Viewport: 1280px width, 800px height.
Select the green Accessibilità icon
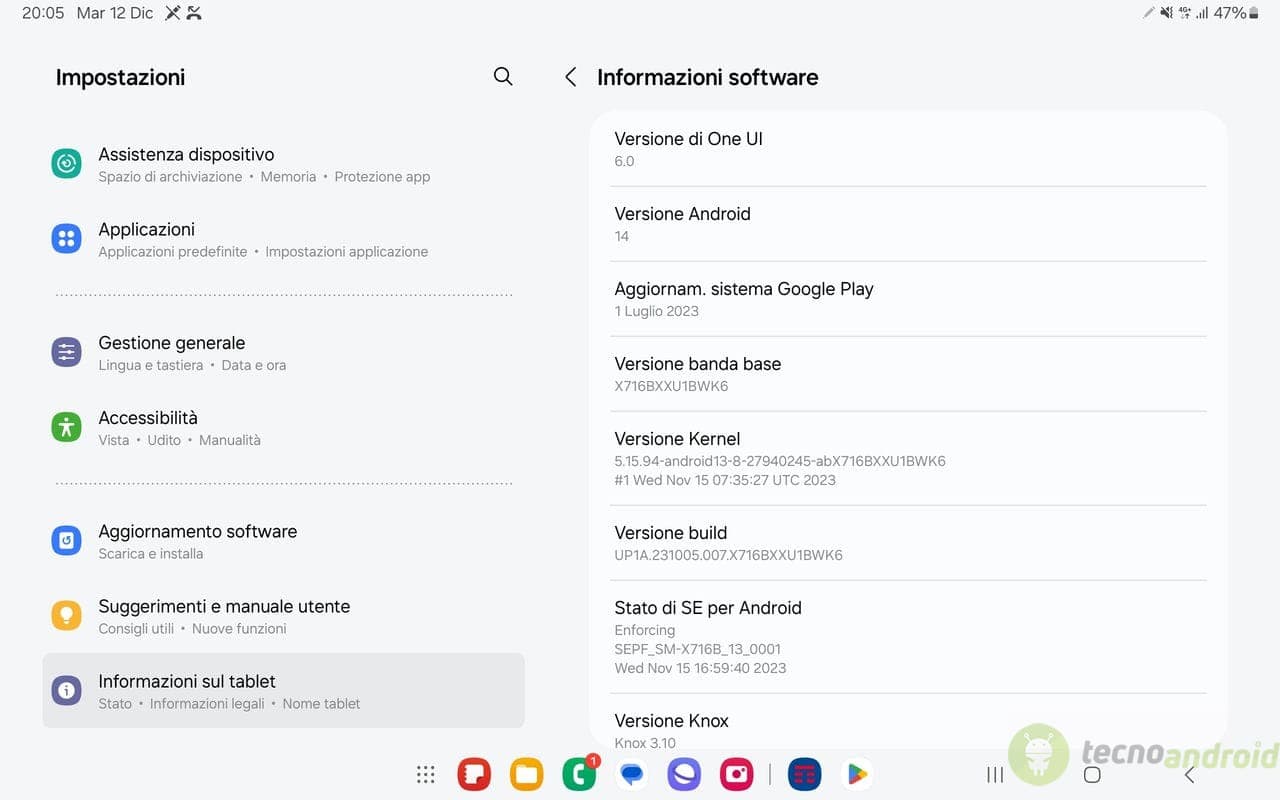click(x=66, y=427)
